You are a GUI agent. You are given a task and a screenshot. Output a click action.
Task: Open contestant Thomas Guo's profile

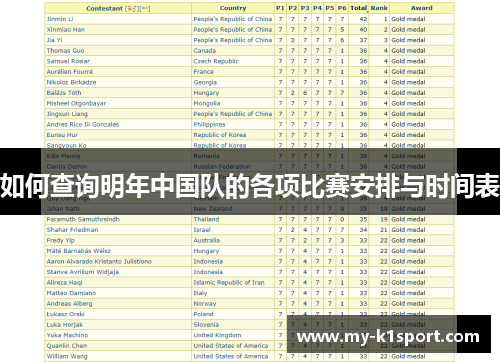click(x=65, y=51)
